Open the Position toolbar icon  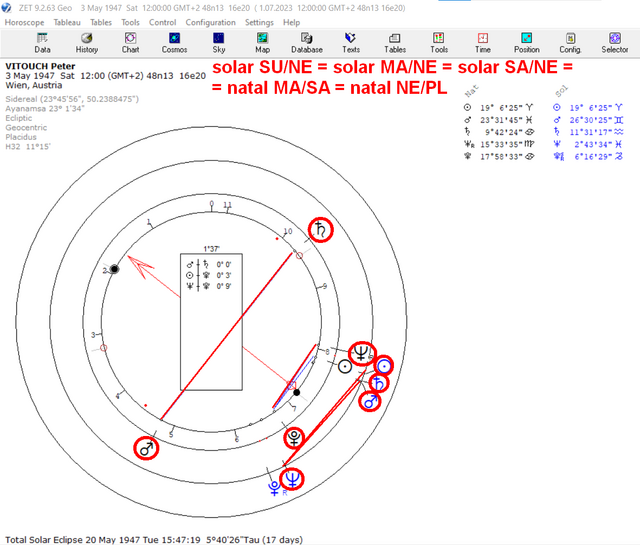point(527,43)
